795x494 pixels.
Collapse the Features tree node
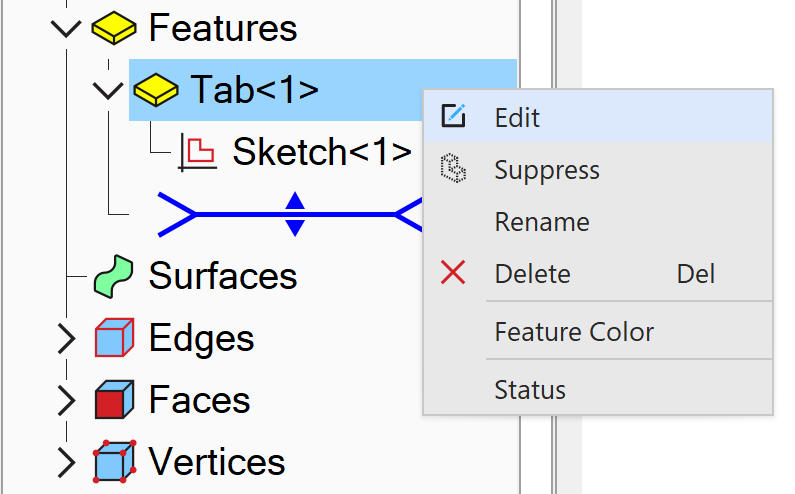click(66, 28)
